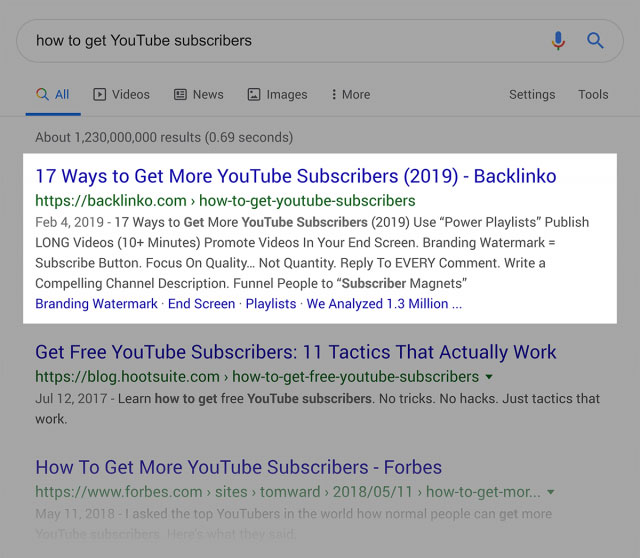
Task: Switch to the News tab
Action: [x=199, y=94]
